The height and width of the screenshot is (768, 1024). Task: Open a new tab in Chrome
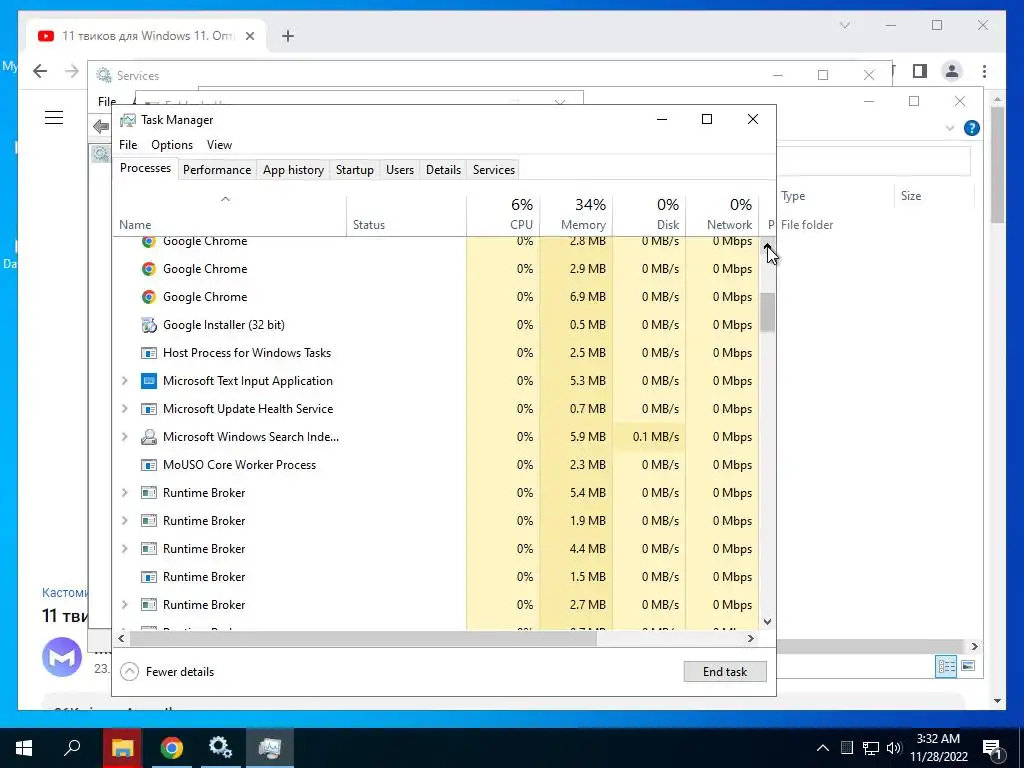coord(288,36)
